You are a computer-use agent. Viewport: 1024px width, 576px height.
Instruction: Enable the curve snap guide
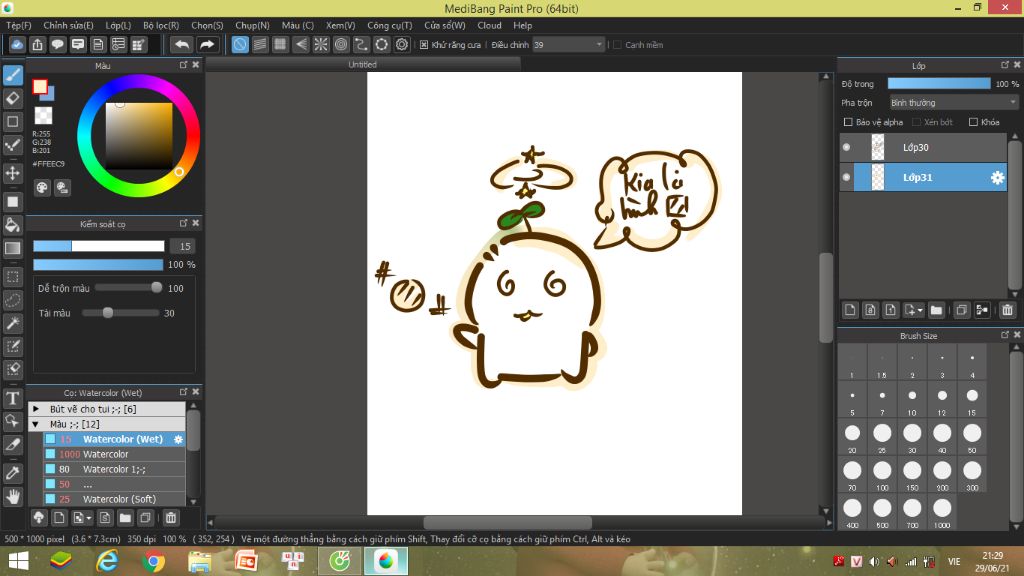coord(361,44)
